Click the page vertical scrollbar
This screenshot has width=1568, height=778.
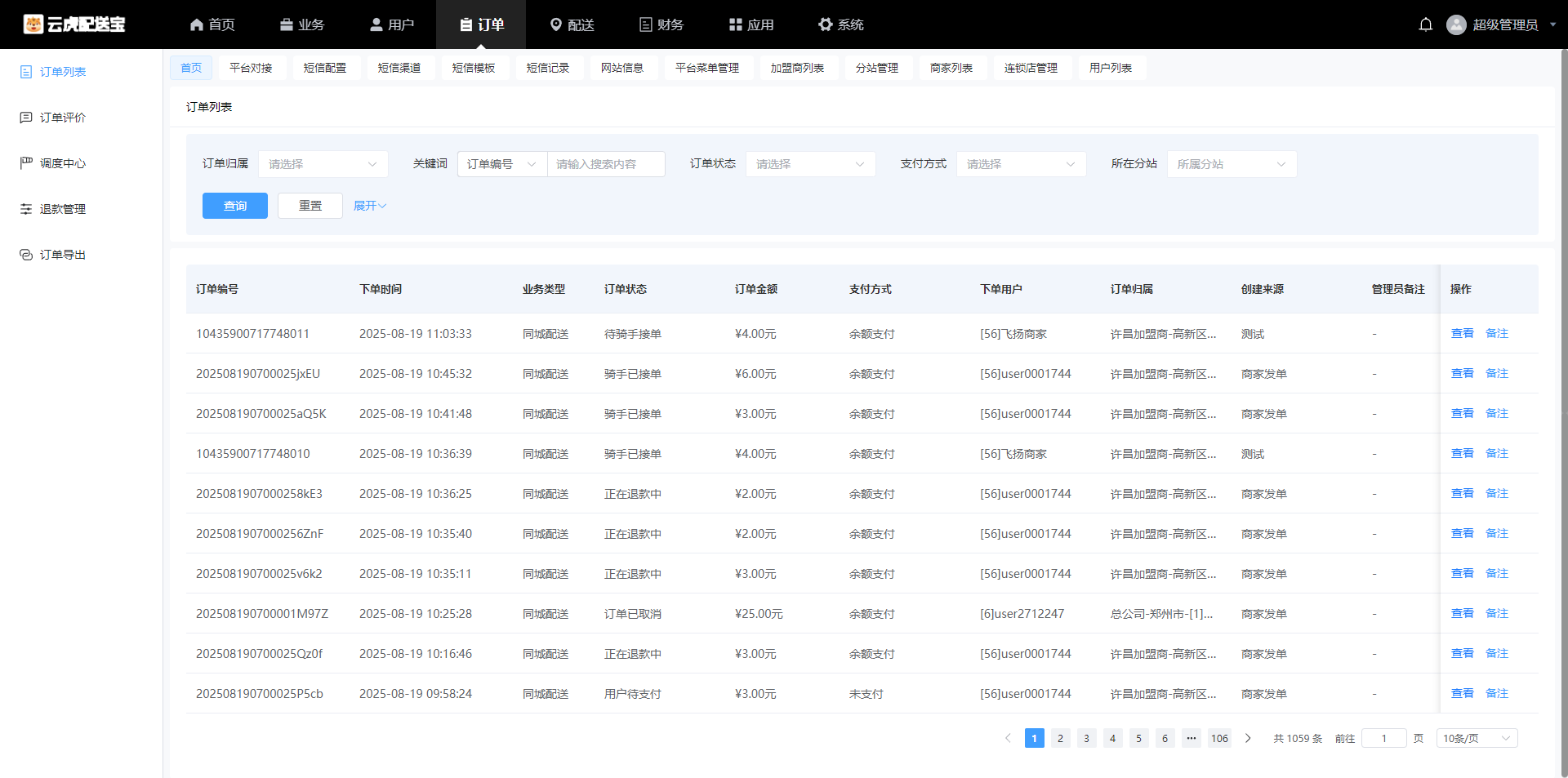point(1563,413)
